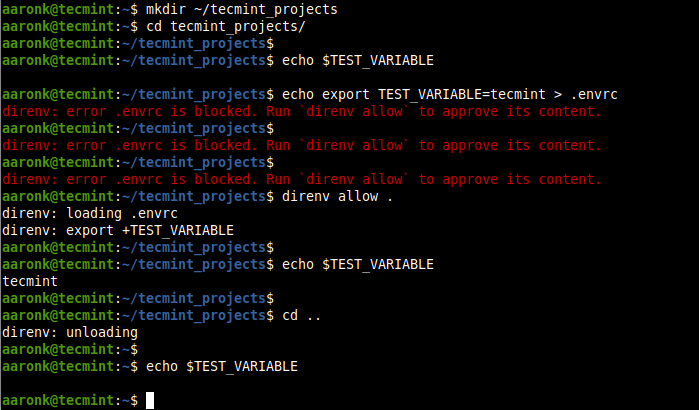699x410 pixels.
Task: Click the terminal cursor block on the last prompt
Action: click(150, 400)
